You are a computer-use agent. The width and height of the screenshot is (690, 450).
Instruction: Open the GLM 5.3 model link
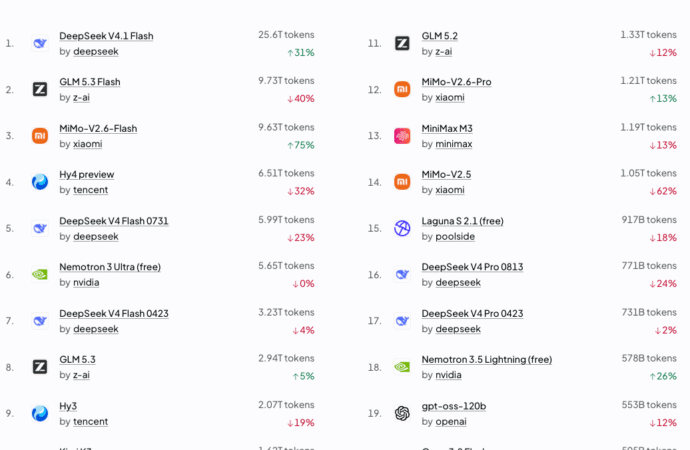pyautogui.click(x=77, y=360)
